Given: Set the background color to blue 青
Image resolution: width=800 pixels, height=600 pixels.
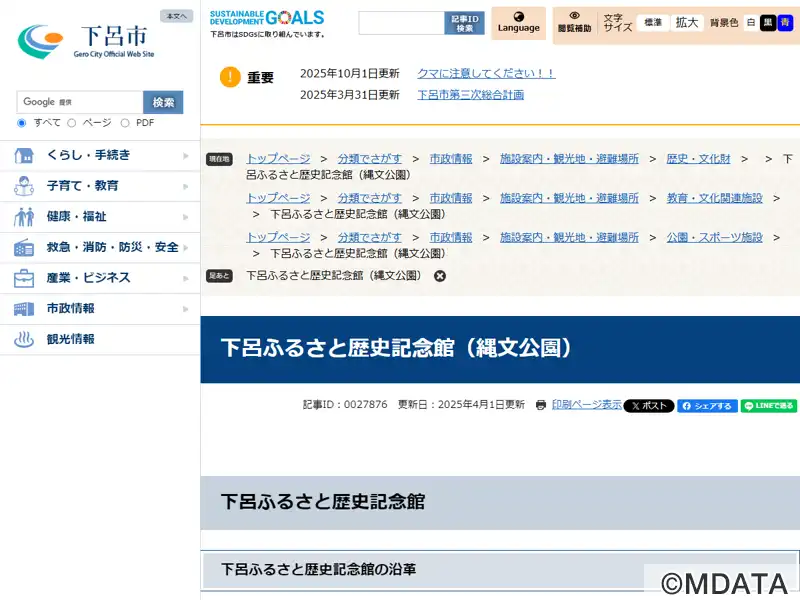Looking at the screenshot, I should click(x=785, y=23).
